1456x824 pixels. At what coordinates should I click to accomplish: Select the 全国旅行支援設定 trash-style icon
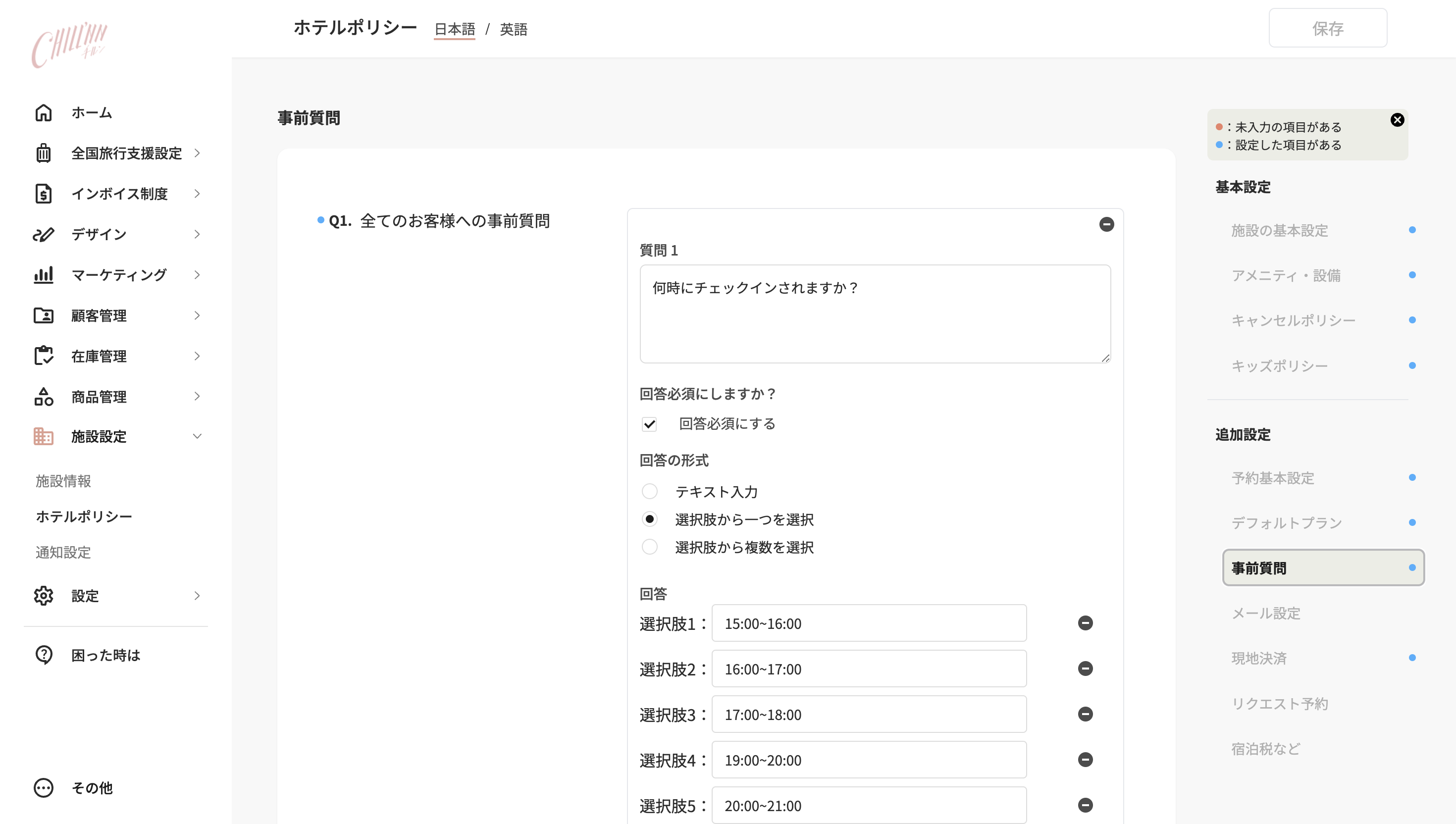[44, 153]
